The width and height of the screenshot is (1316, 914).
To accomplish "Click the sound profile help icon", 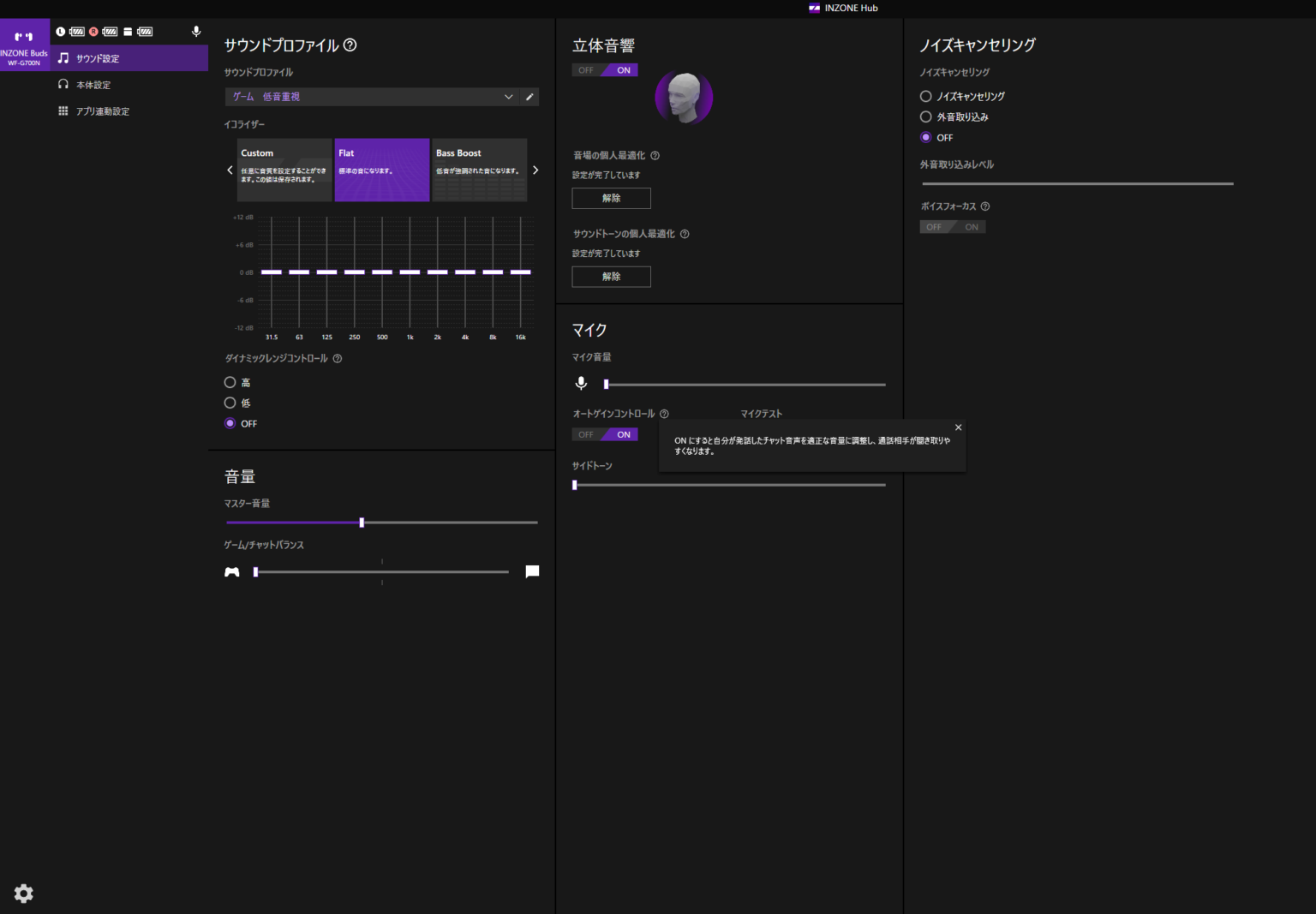I will click(x=350, y=45).
